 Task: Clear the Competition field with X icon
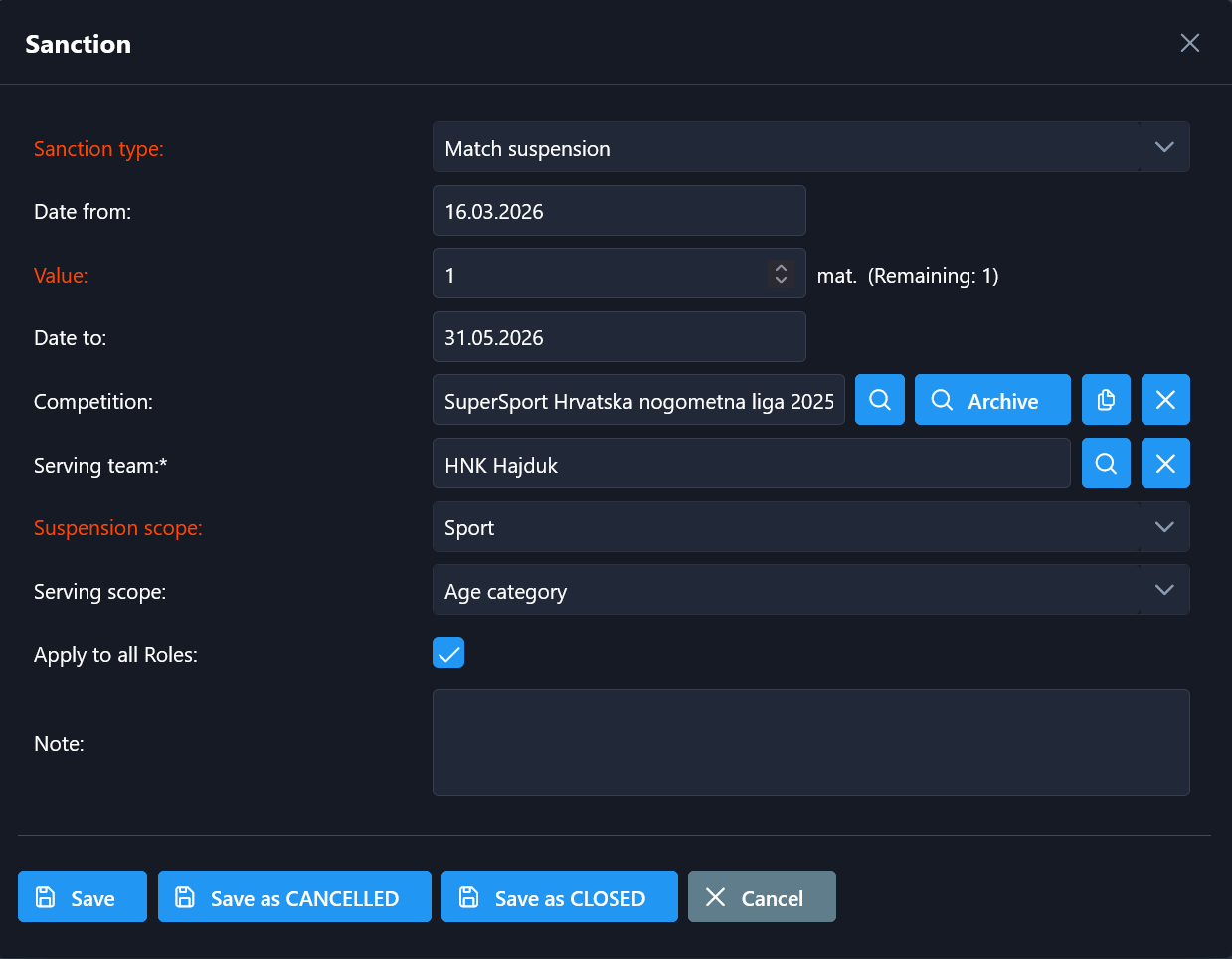point(1165,400)
